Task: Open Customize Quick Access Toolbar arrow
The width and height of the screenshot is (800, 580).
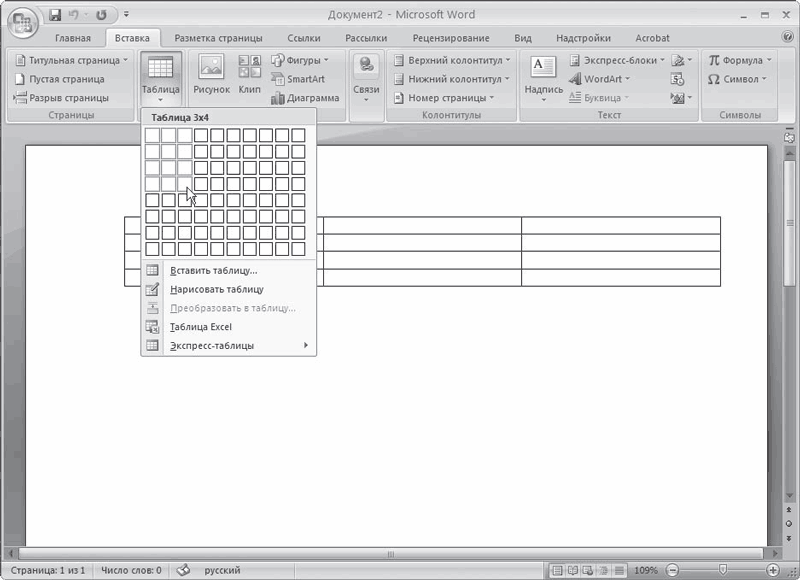Action: pyautogui.click(x=126, y=15)
